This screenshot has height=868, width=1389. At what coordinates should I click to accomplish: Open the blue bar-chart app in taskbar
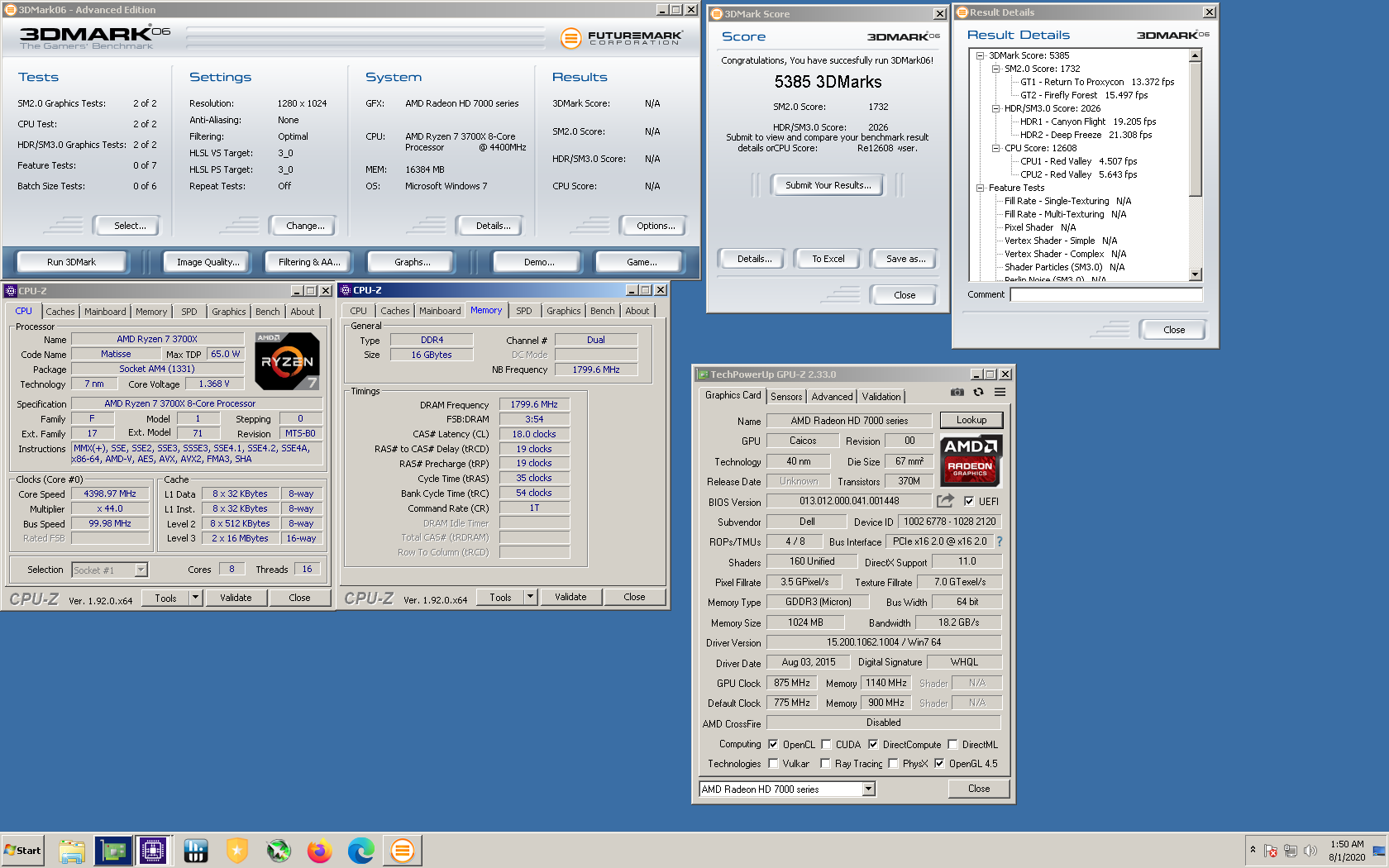(x=196, y=851)
